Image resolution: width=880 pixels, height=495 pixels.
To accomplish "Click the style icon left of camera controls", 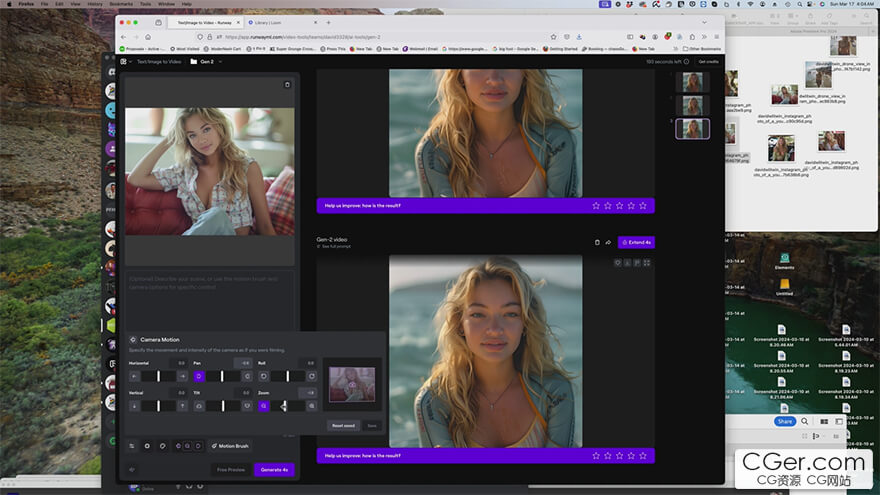I will pyautogui.click(x=163, y=446).
